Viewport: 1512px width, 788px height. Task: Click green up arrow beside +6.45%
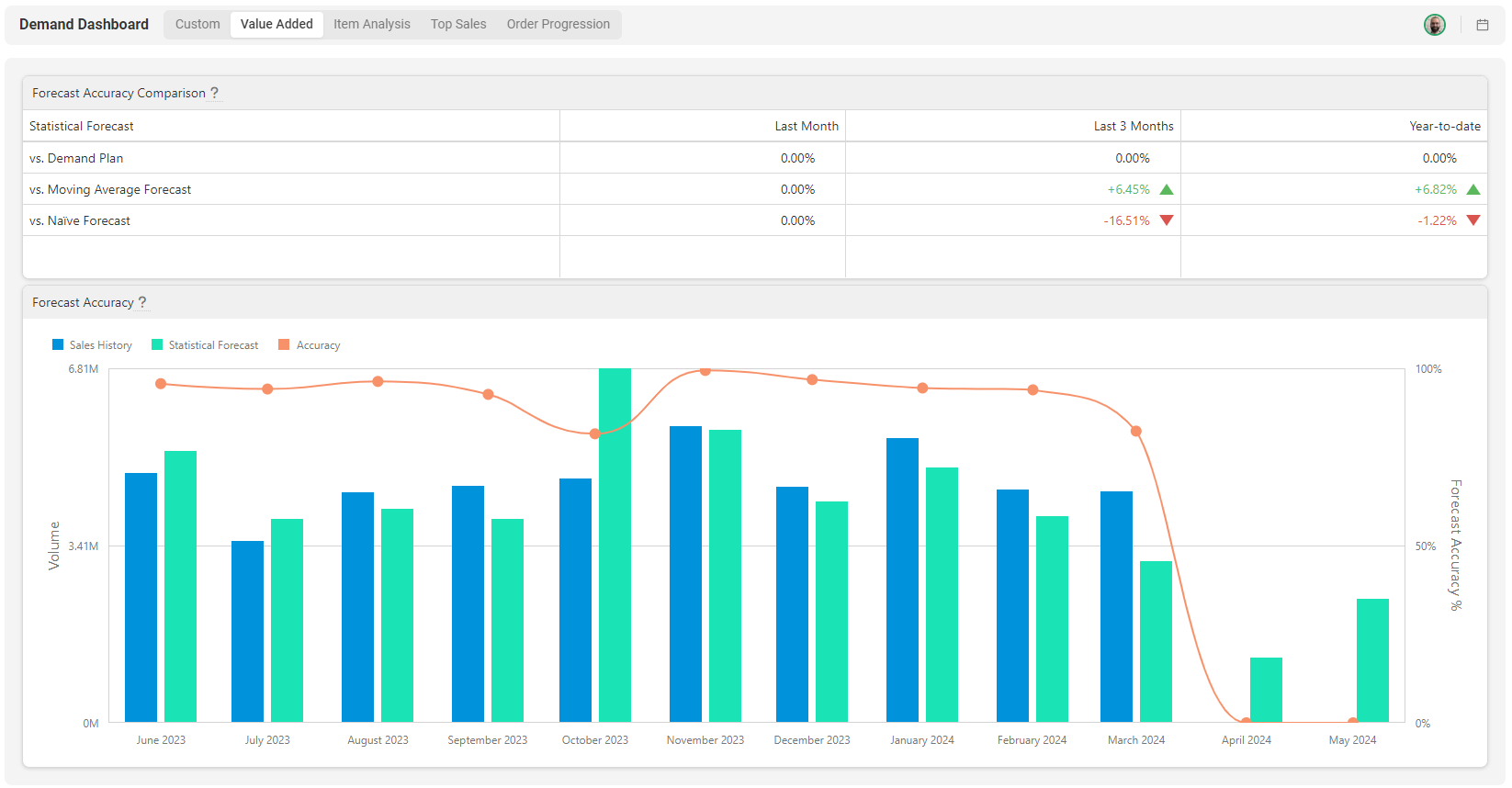point(1167,189)
